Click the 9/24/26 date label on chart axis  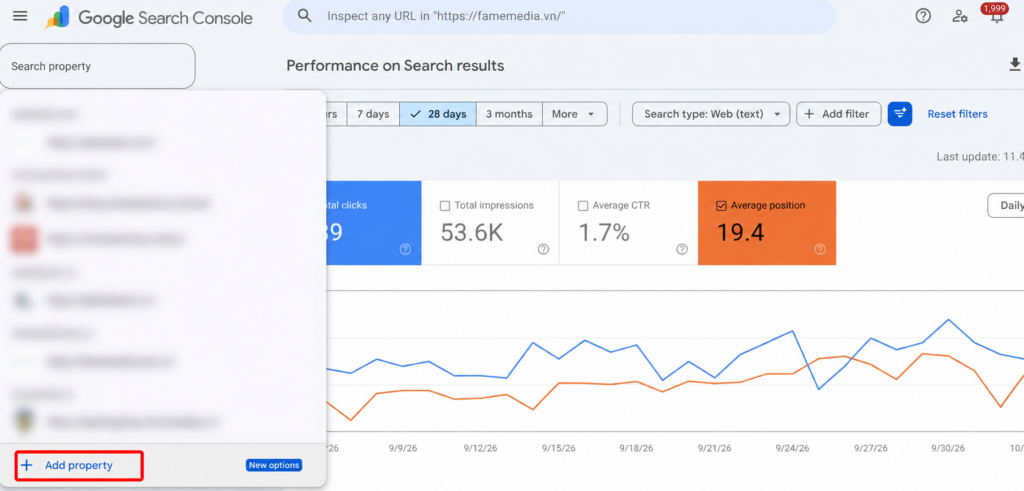pos(792,449)
